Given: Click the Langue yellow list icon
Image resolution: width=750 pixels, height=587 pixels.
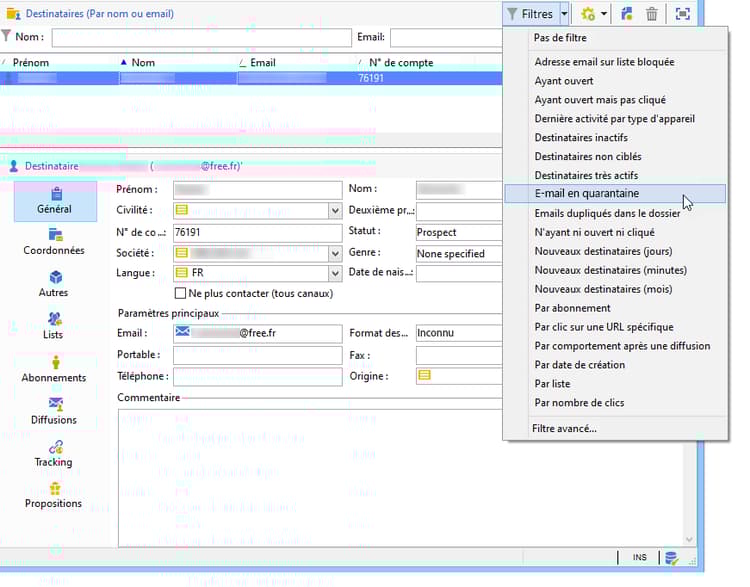Looking at the screenshot, I should [181, 273].
